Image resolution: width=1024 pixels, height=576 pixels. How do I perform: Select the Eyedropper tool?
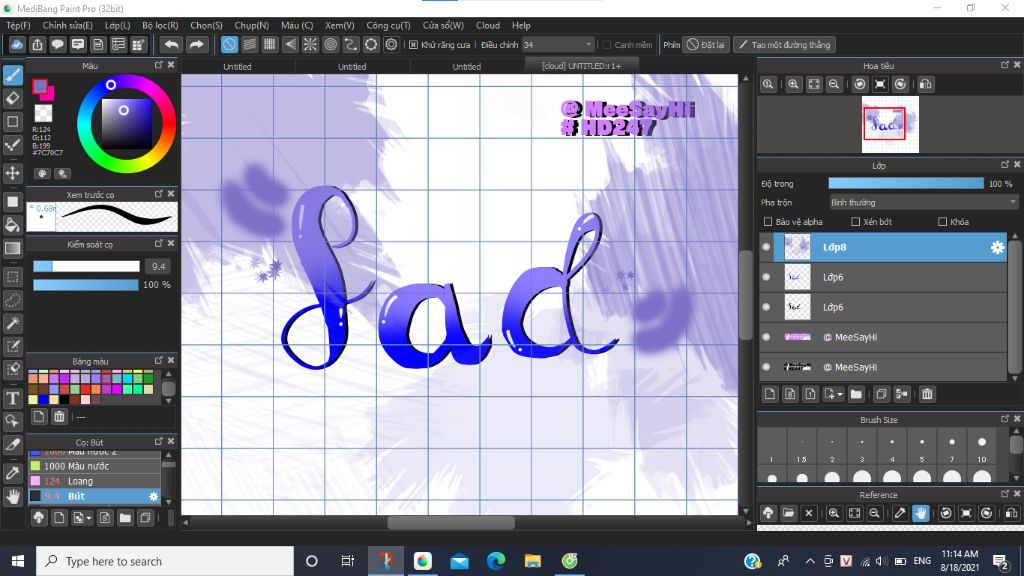tap(12, 473)
